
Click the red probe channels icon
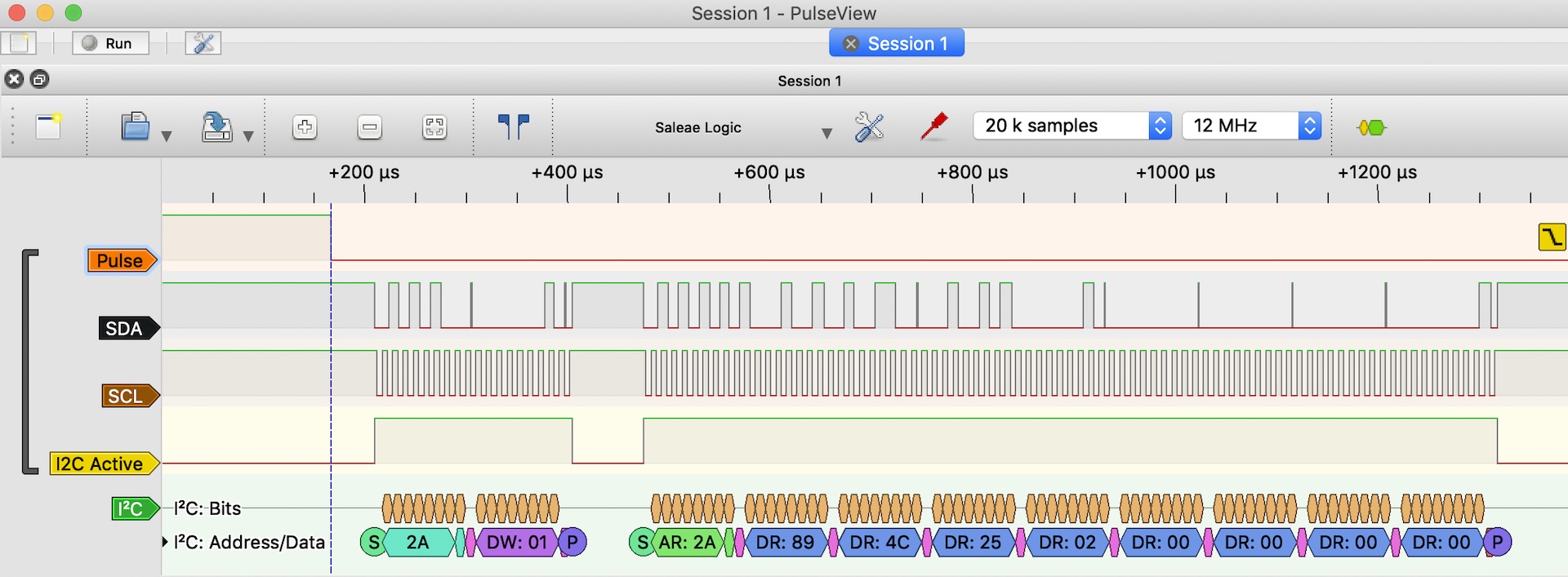[x=933, y=126]
